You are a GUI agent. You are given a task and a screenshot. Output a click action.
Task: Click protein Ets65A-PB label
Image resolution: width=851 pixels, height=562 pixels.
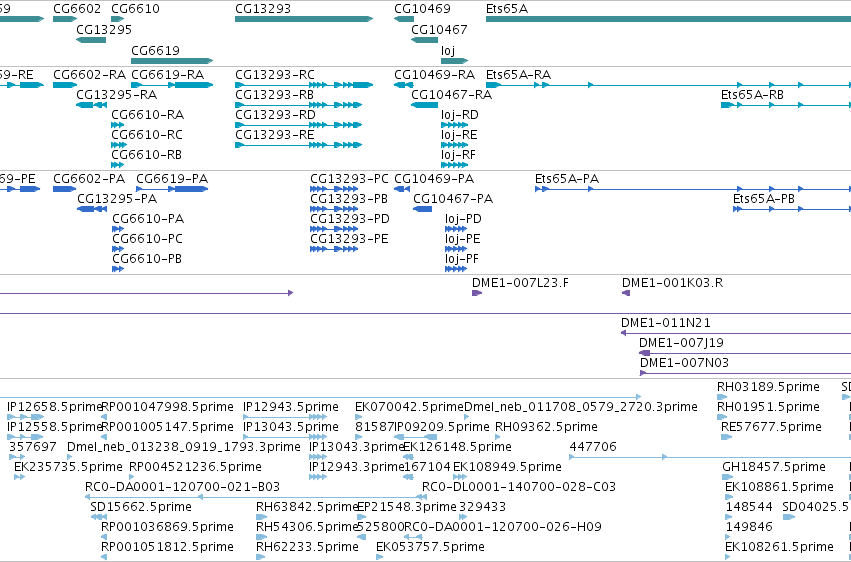[x=764, y=199]
